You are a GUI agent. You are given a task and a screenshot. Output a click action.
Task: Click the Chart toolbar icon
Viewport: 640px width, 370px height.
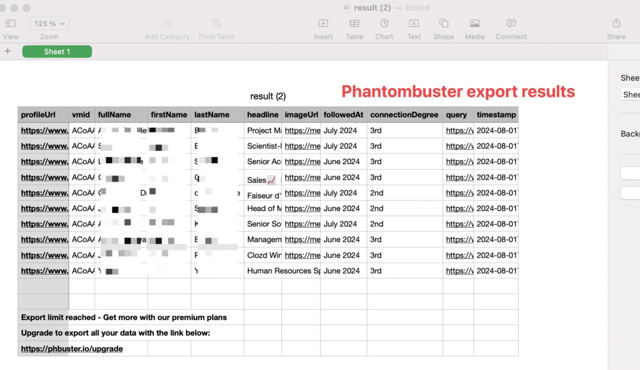384,24
